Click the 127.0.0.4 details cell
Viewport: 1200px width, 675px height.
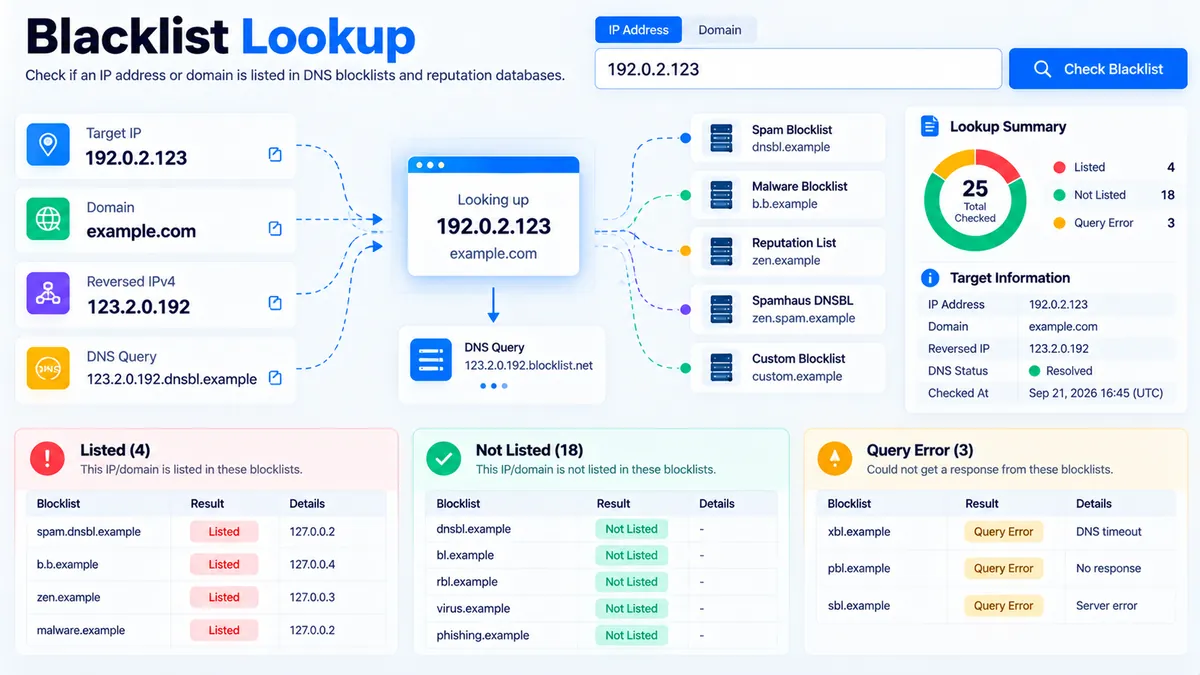312,564
